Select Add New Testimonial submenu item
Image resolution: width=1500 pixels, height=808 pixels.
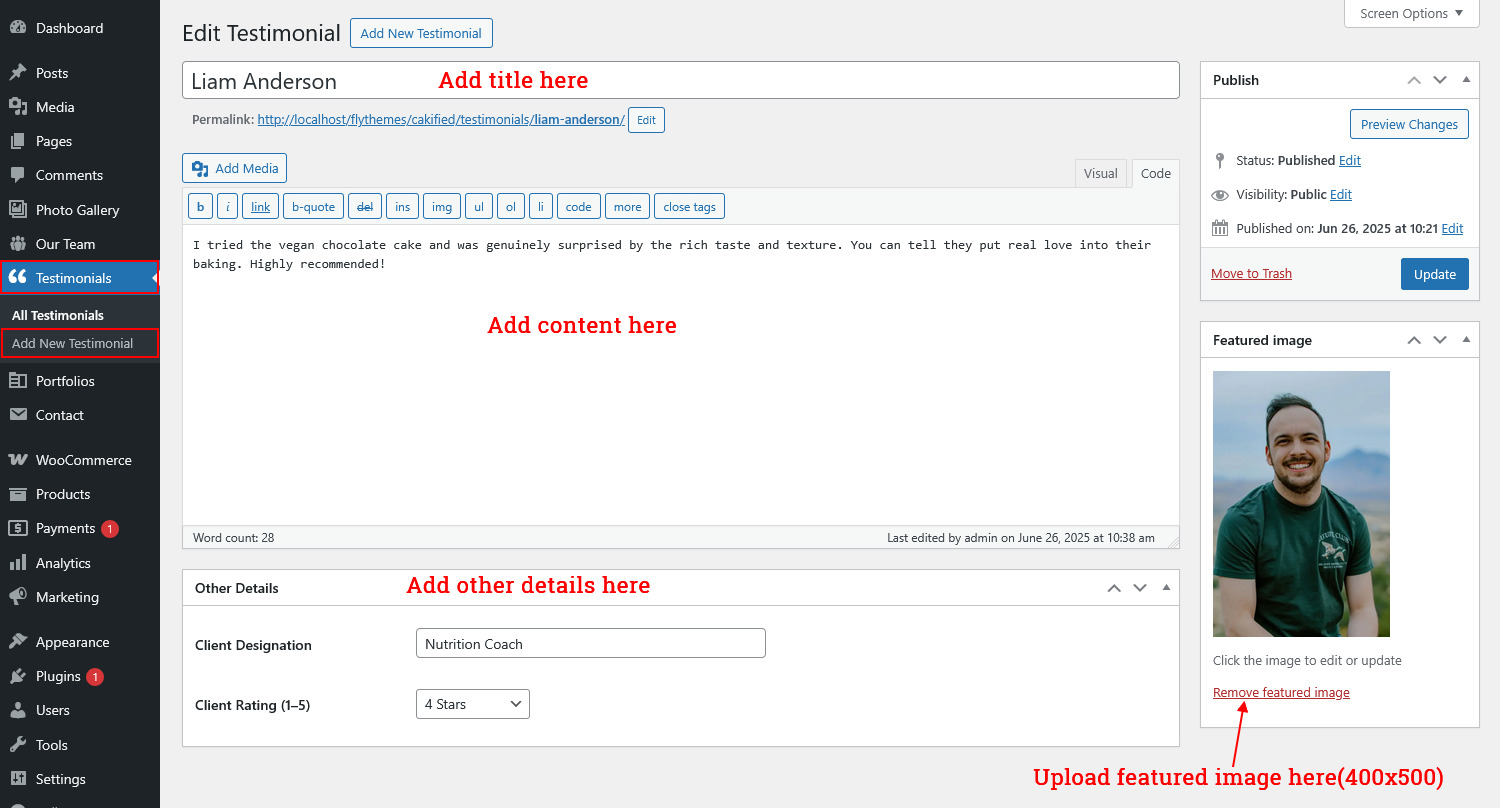point(72,343)
